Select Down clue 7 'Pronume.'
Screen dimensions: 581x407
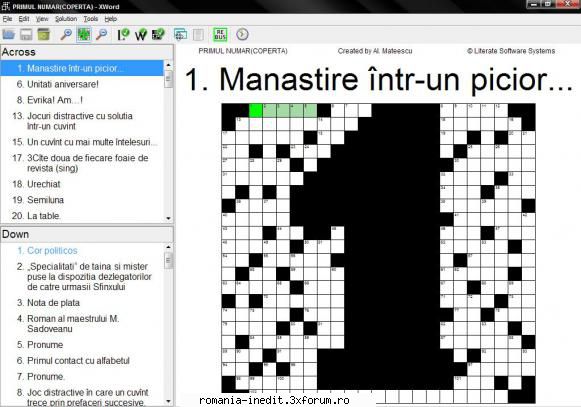[x=82, y=377]
